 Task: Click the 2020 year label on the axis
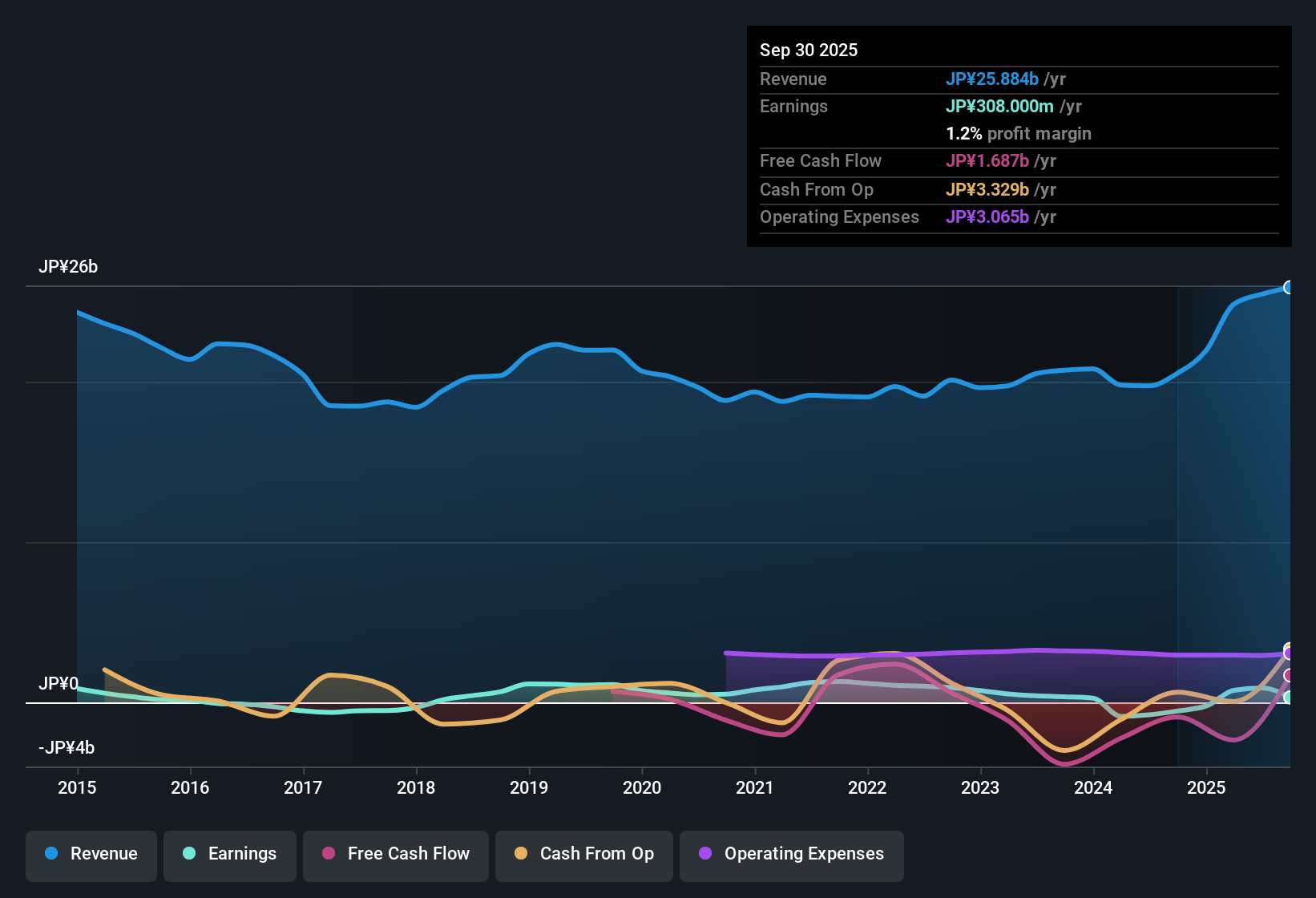tap(642, 788)
